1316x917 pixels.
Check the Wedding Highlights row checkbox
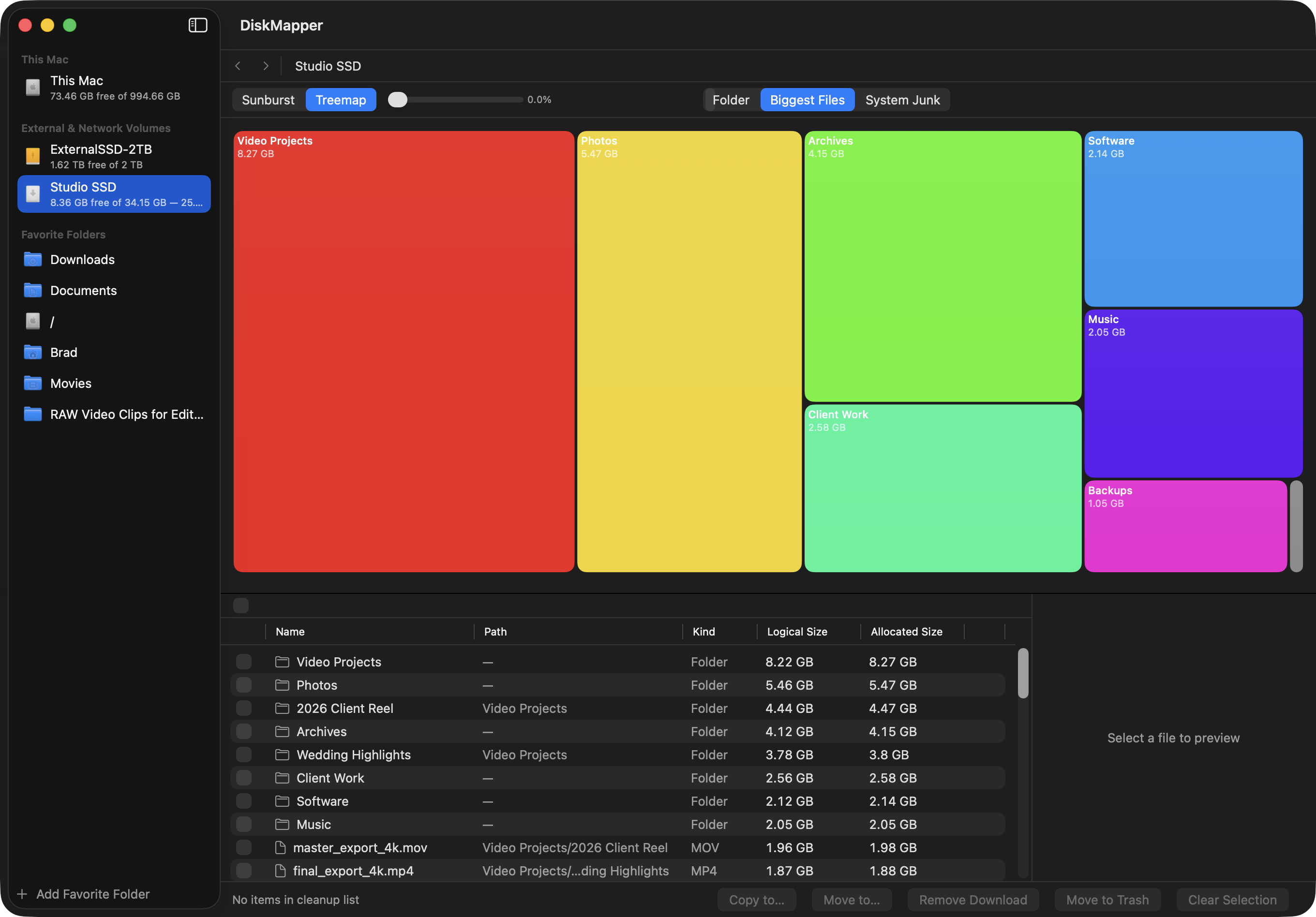coord(243,755)
